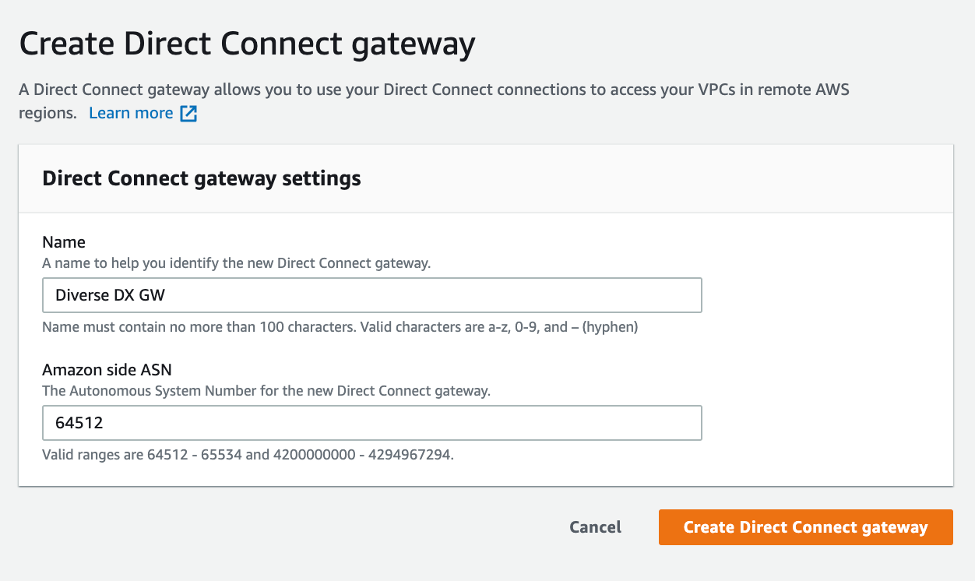Viewport: 977px width, 581px height.
Task: Follow the Learn more link
Action: 131,113
